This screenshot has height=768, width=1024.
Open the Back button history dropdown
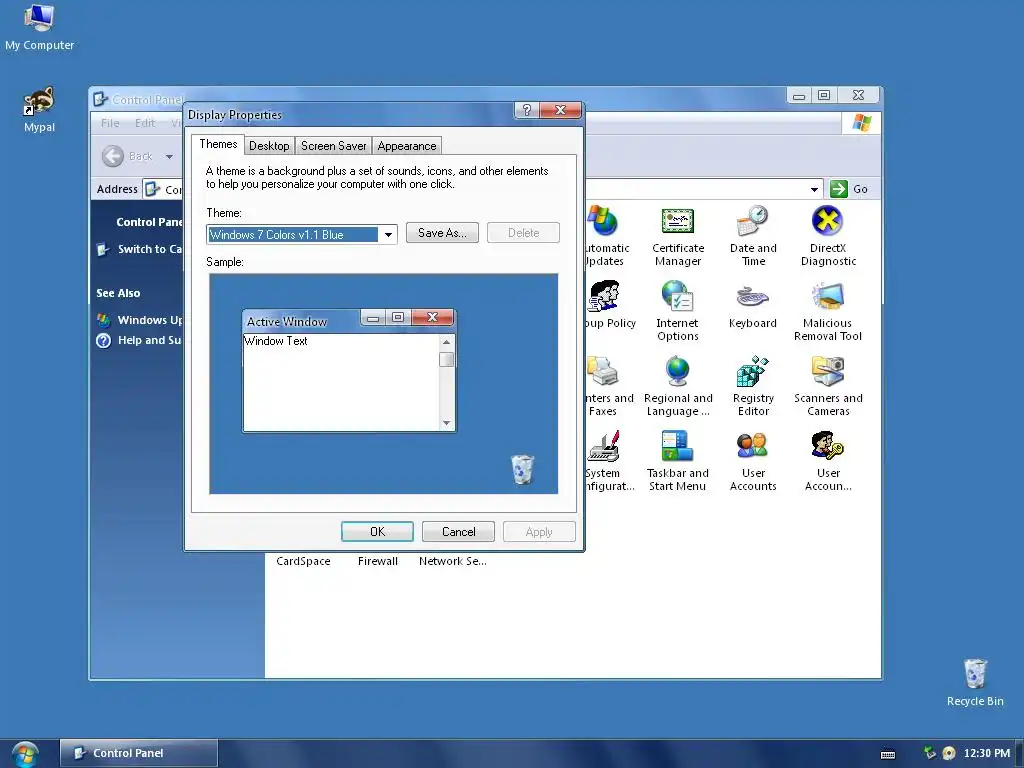pyautogui.click(x=169, y=157)
